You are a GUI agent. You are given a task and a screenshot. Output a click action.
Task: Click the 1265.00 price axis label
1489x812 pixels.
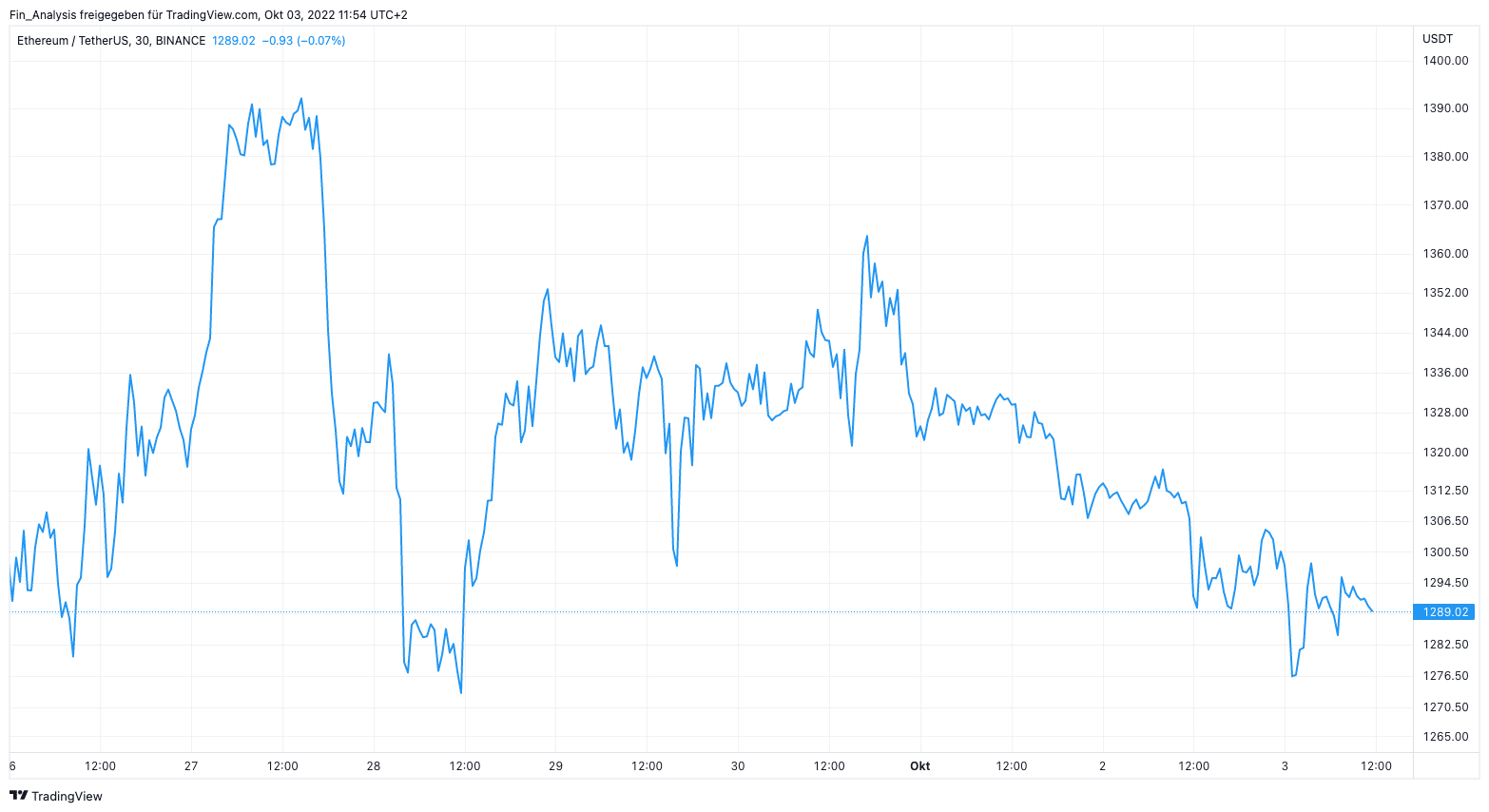point(1445,737)
